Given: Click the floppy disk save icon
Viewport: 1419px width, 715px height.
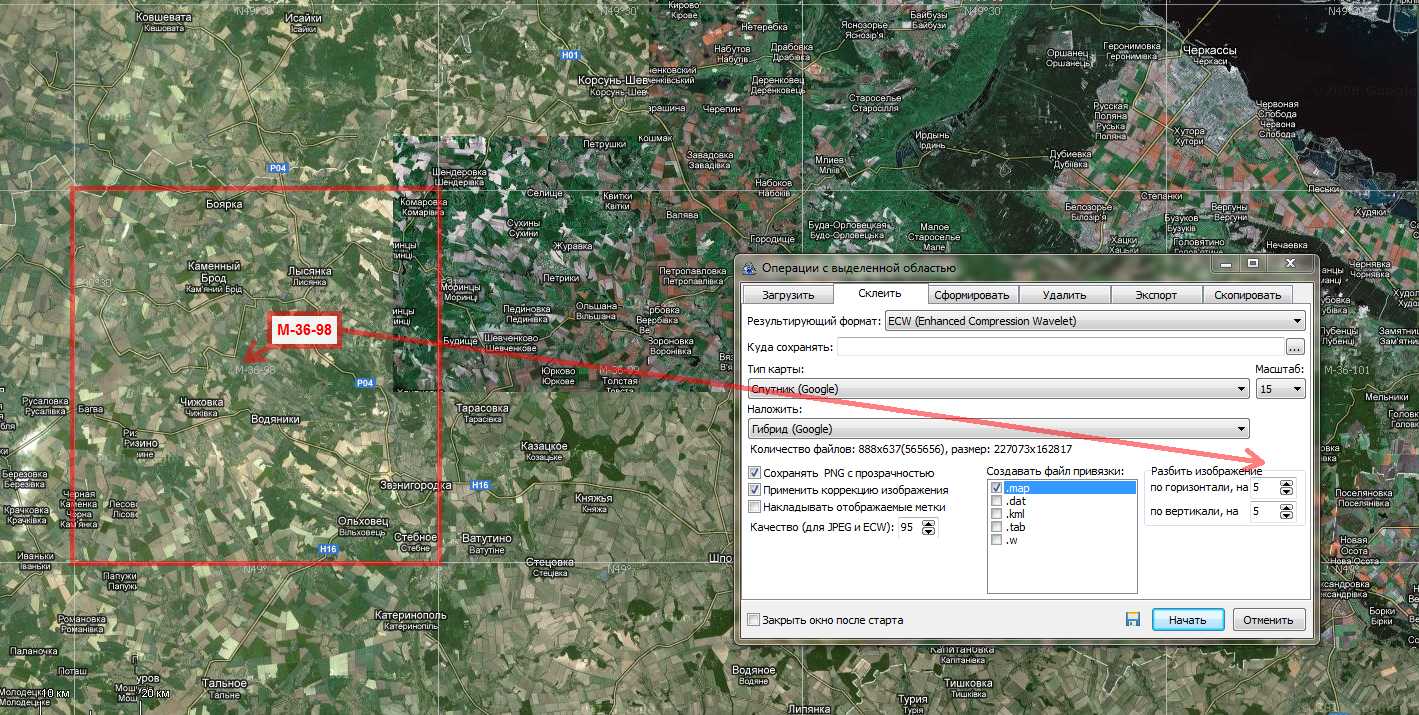Looking at the screenshot, I should click(1132, 620).
